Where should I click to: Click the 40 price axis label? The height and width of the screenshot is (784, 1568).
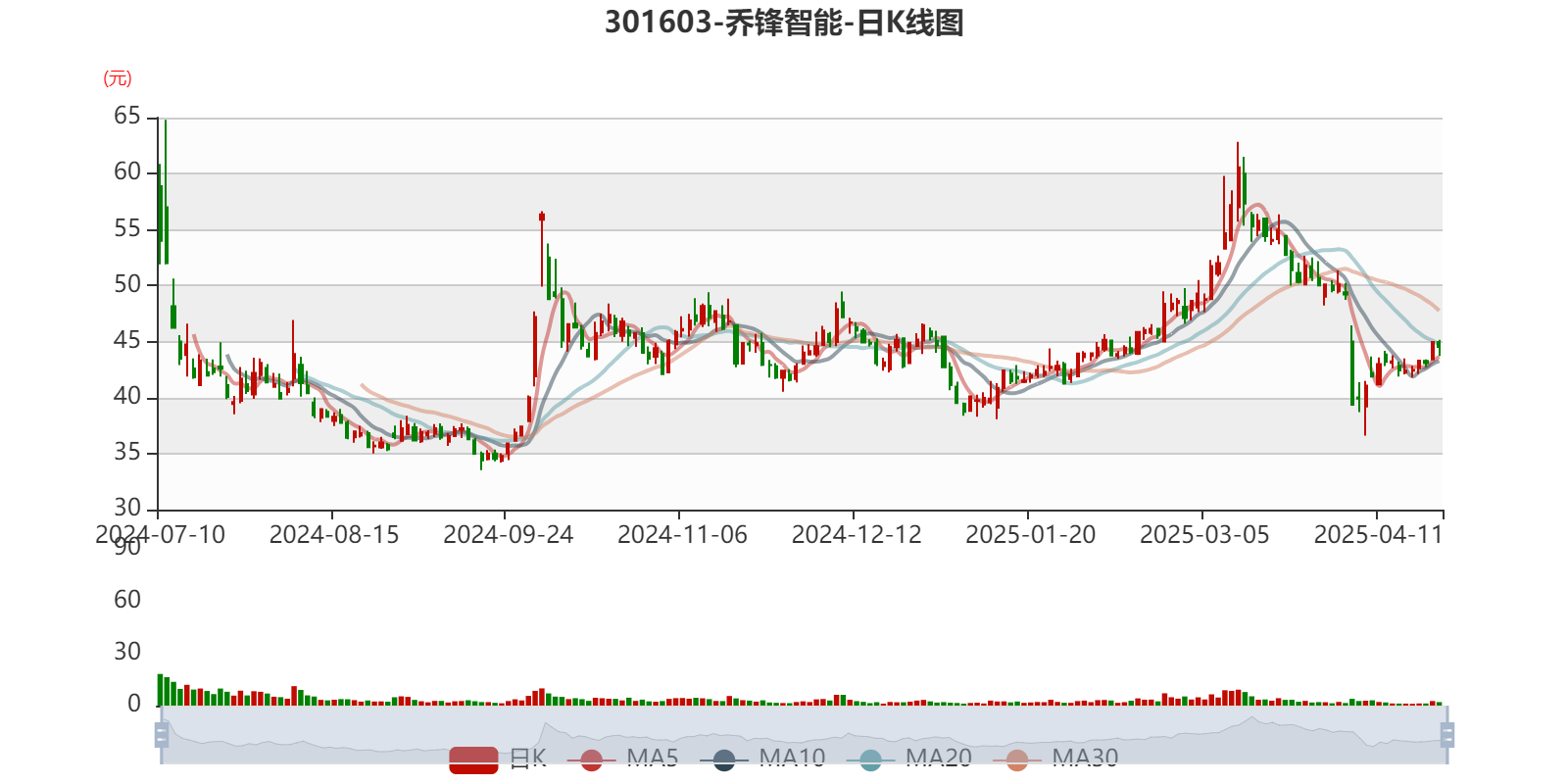127,397
